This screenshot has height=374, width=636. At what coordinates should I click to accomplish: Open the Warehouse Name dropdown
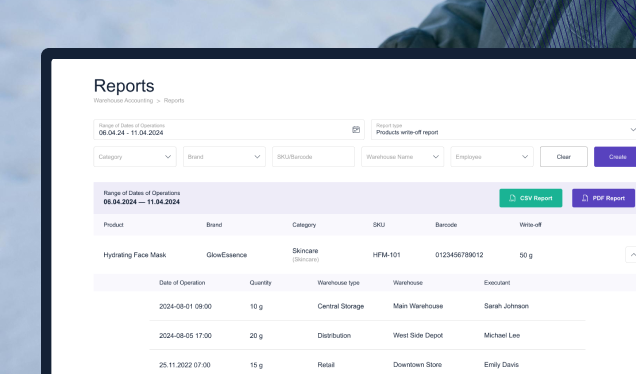tap(402, 157)
